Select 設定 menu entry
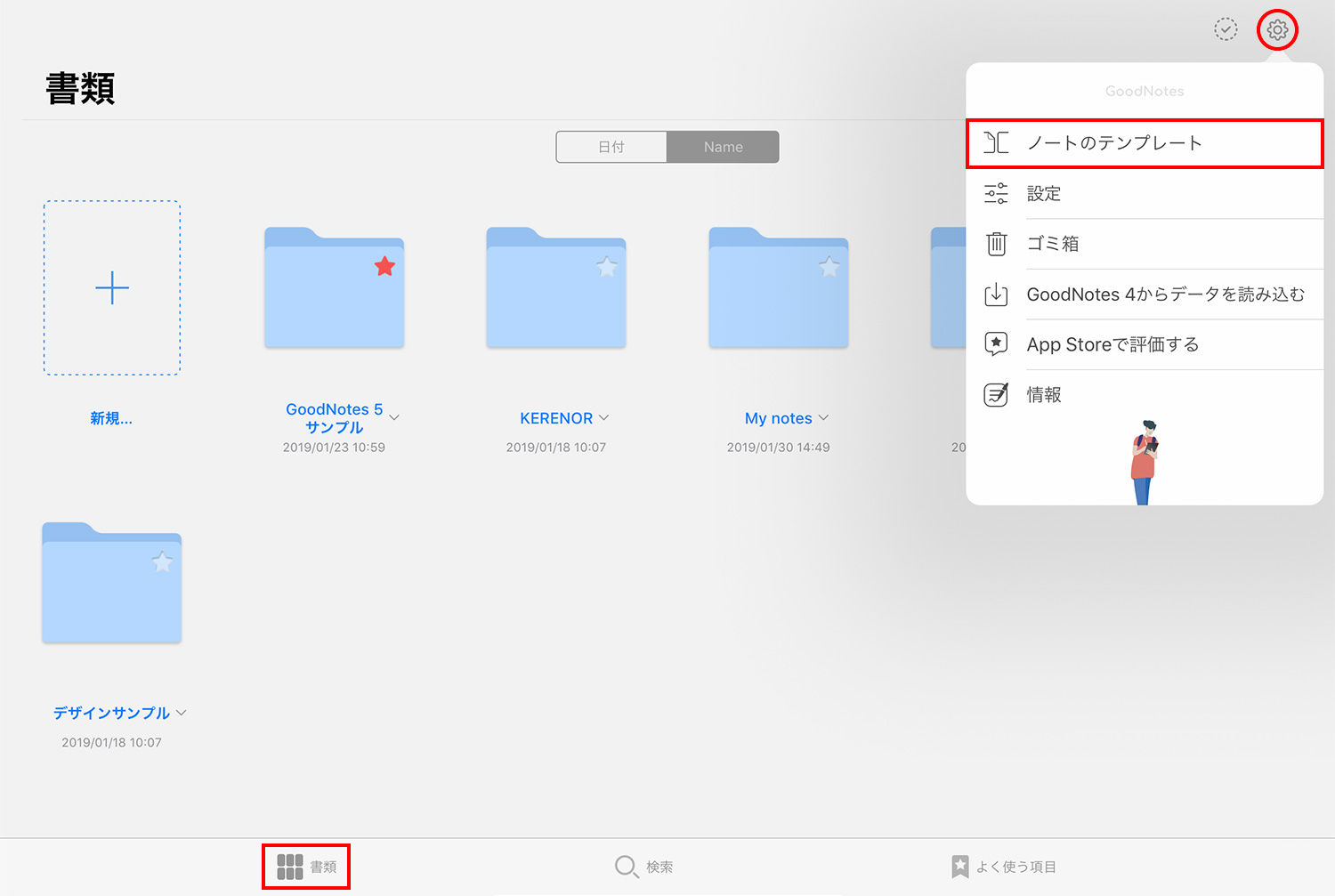1335x896 pixels. pos(1145,193)
